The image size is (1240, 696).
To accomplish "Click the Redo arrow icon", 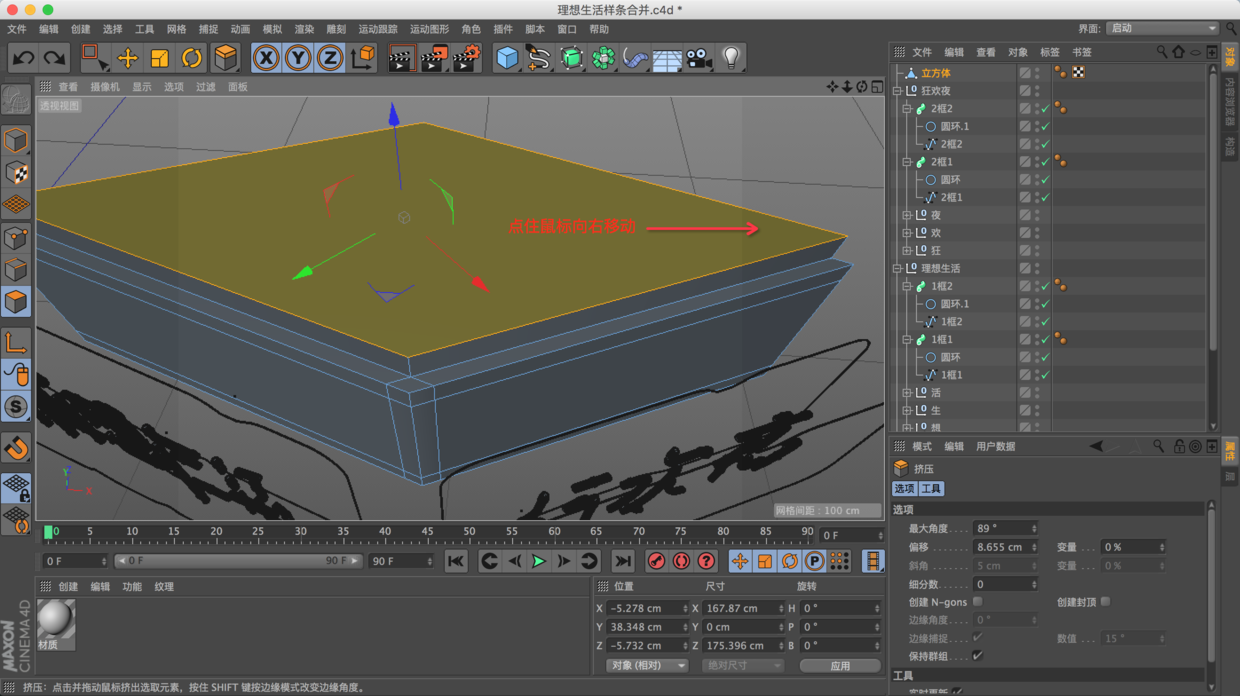I will [55, 58].
